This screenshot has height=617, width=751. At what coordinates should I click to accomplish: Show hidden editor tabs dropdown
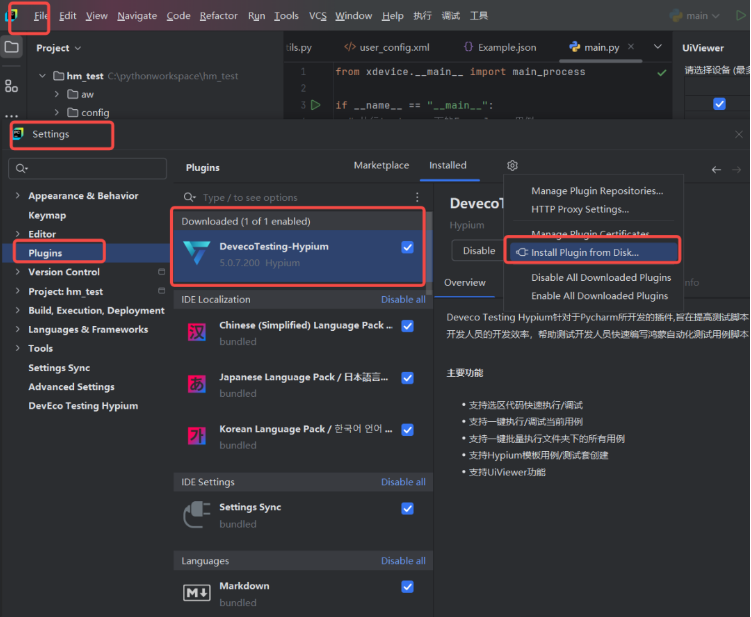658,46
